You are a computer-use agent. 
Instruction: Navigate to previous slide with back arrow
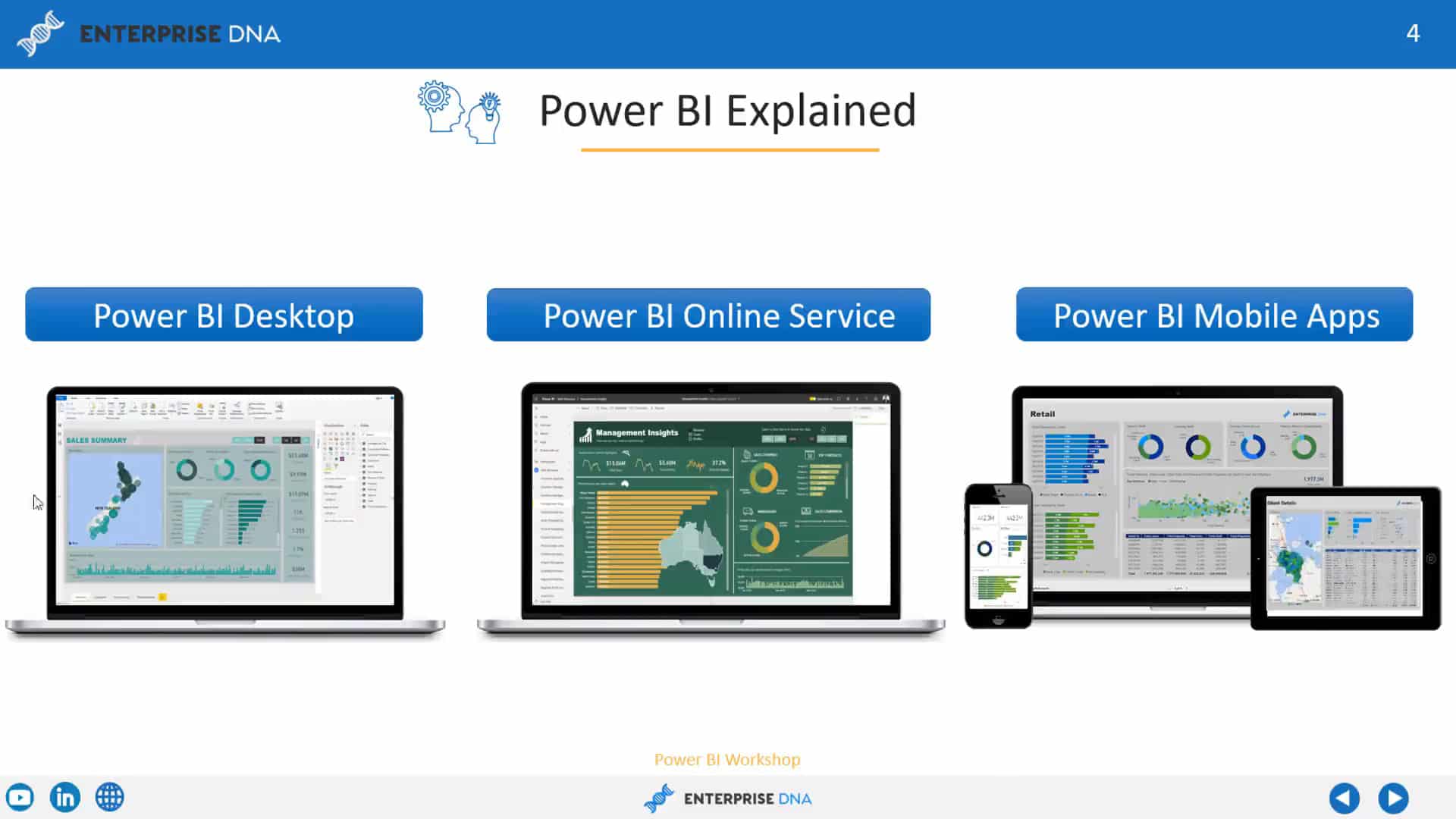1344,797
